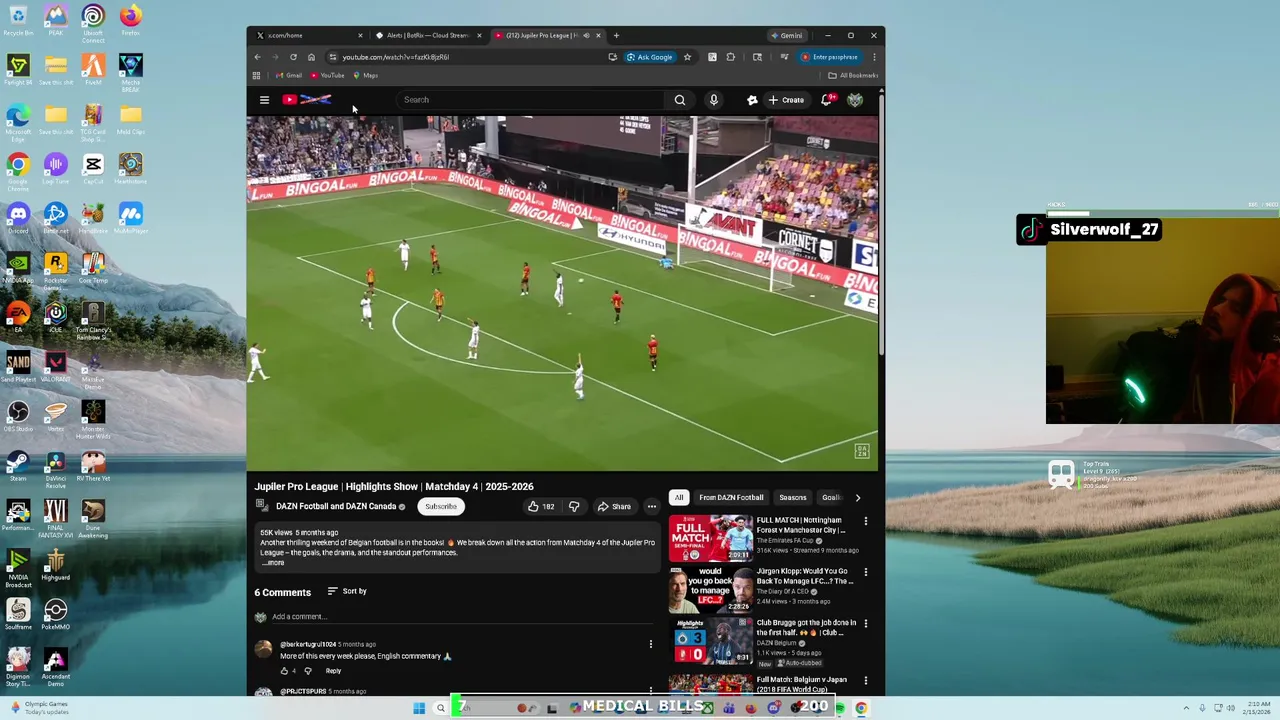Open the Sort by comments dropdown

(x=347, y=591)
